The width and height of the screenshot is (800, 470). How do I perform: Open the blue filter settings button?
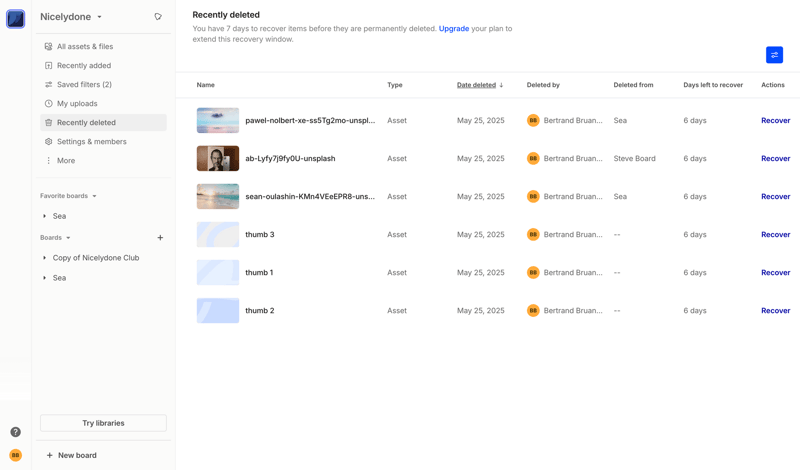click(x=774, y=55)
